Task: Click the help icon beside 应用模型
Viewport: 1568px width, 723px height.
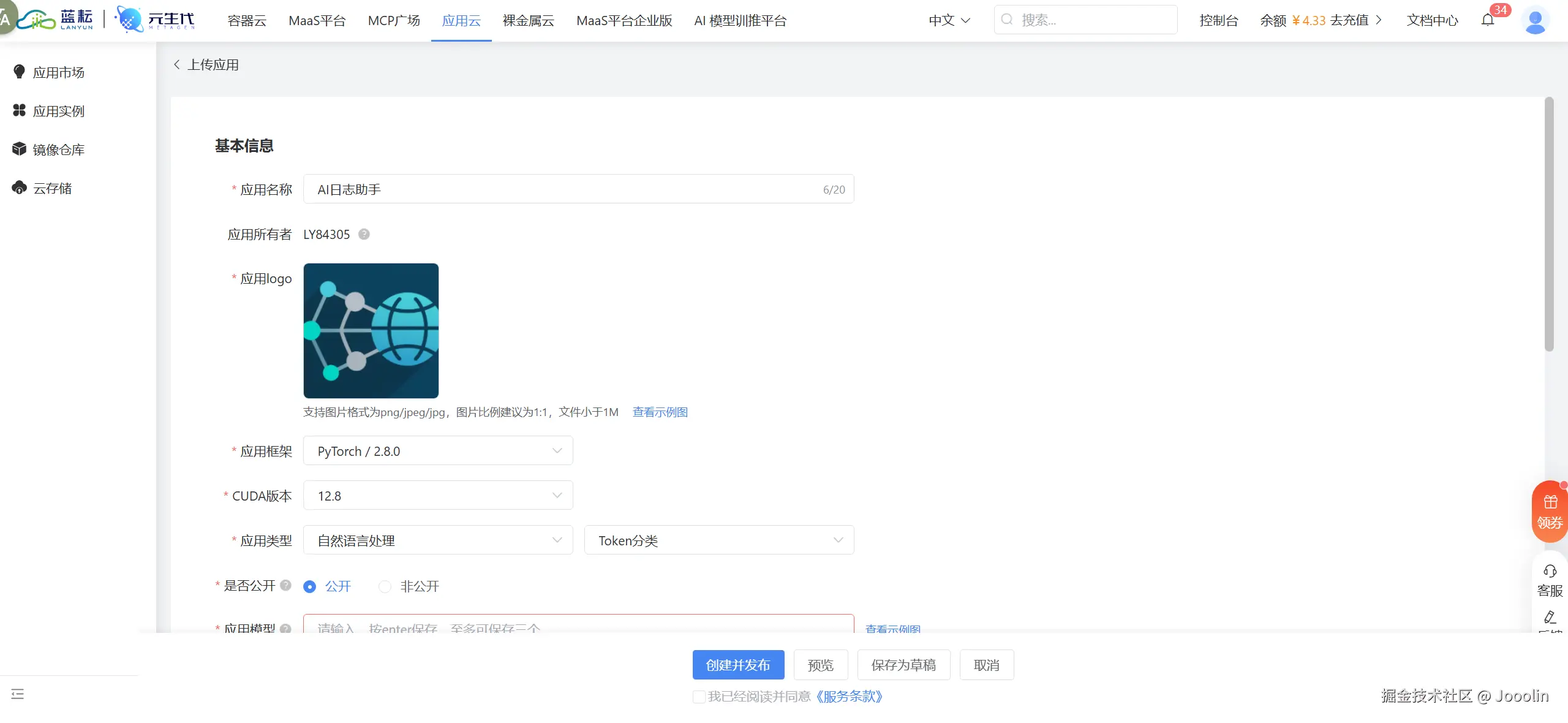Action: 285,628
